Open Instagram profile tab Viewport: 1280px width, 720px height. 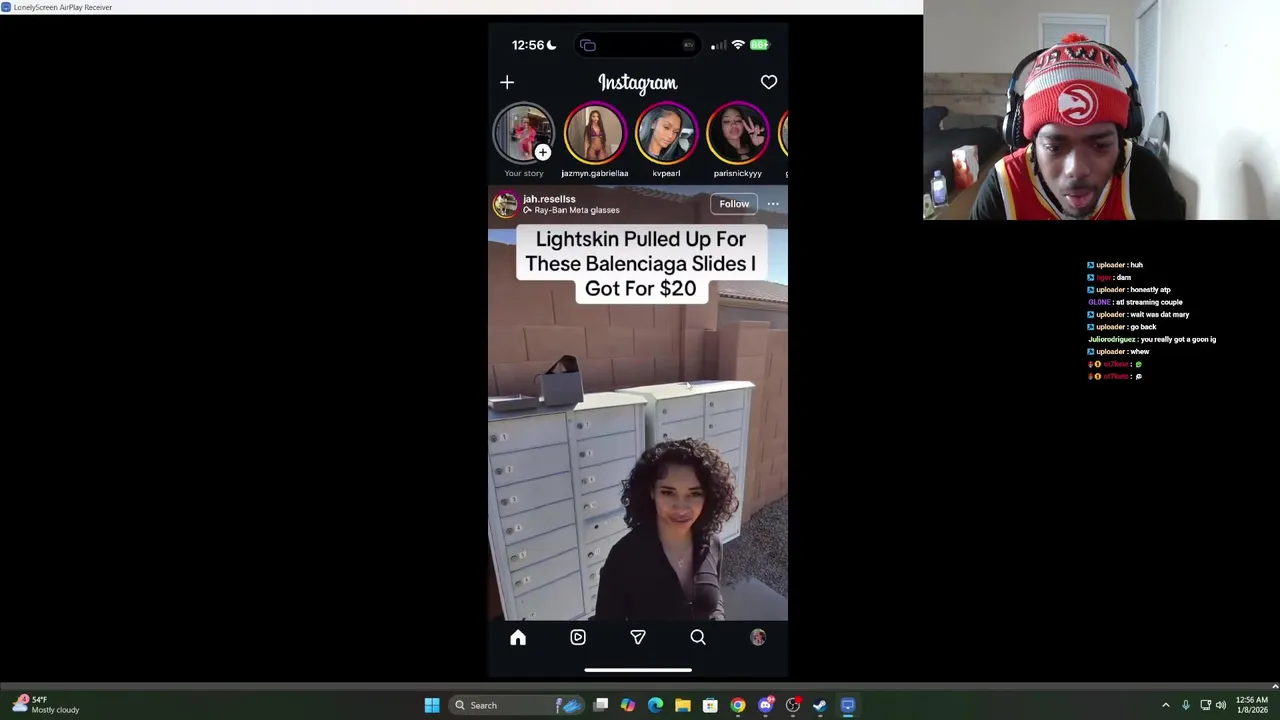[x=758, y=638]
